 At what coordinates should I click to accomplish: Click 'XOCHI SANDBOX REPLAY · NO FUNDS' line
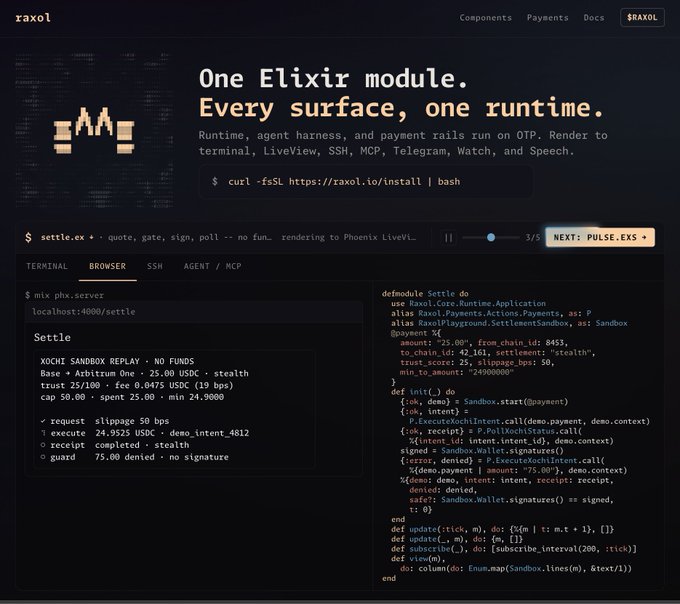(x=117, y=361)
